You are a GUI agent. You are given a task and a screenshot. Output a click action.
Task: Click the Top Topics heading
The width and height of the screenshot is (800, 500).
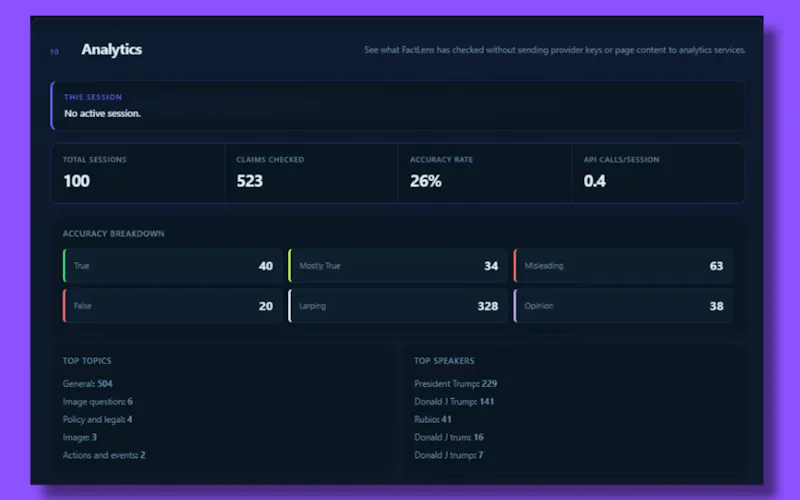[87, 361]
